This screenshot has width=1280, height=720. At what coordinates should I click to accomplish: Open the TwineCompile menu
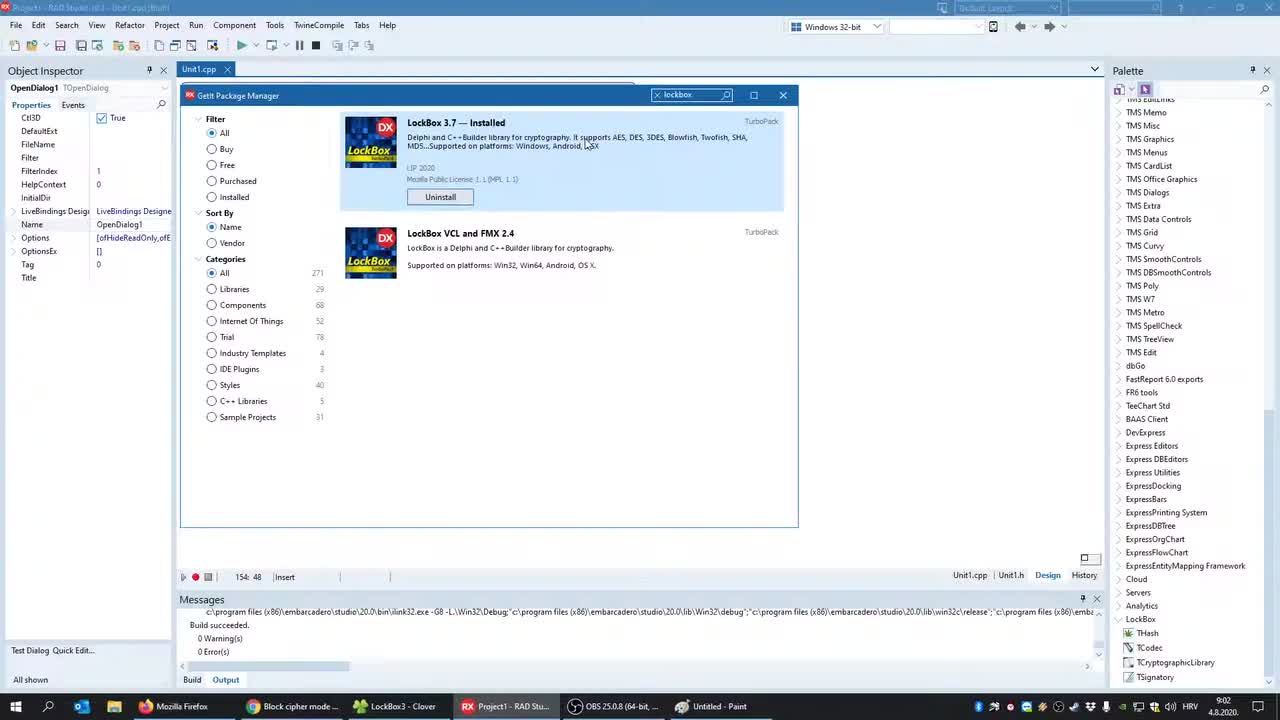[x=319, y=25]
